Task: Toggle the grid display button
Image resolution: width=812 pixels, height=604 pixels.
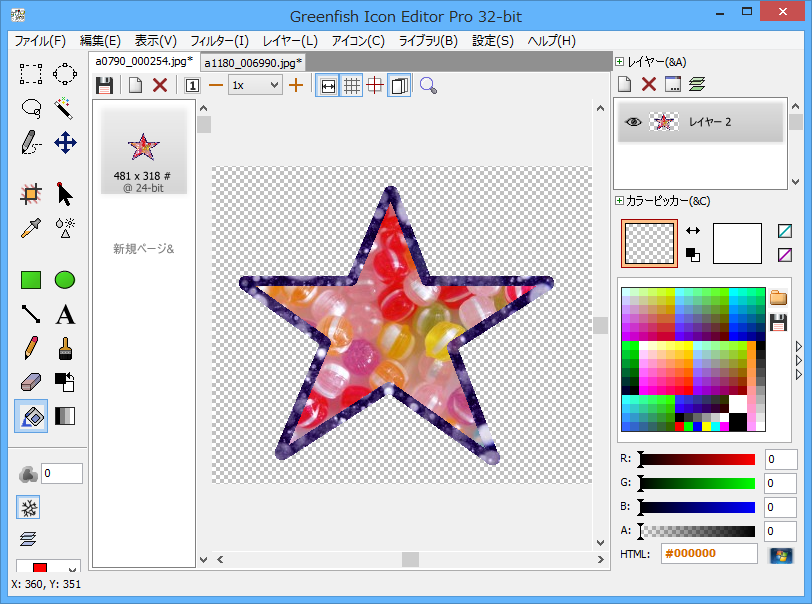Action: point(352,85)
